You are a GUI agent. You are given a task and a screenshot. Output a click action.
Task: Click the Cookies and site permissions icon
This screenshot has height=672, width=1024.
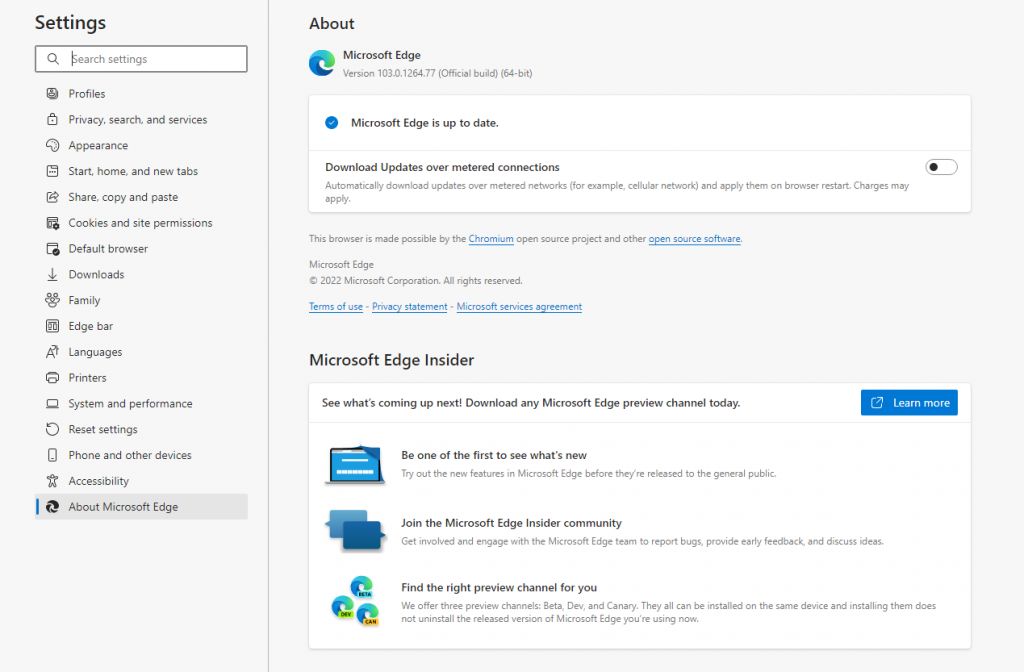(52, 223)
